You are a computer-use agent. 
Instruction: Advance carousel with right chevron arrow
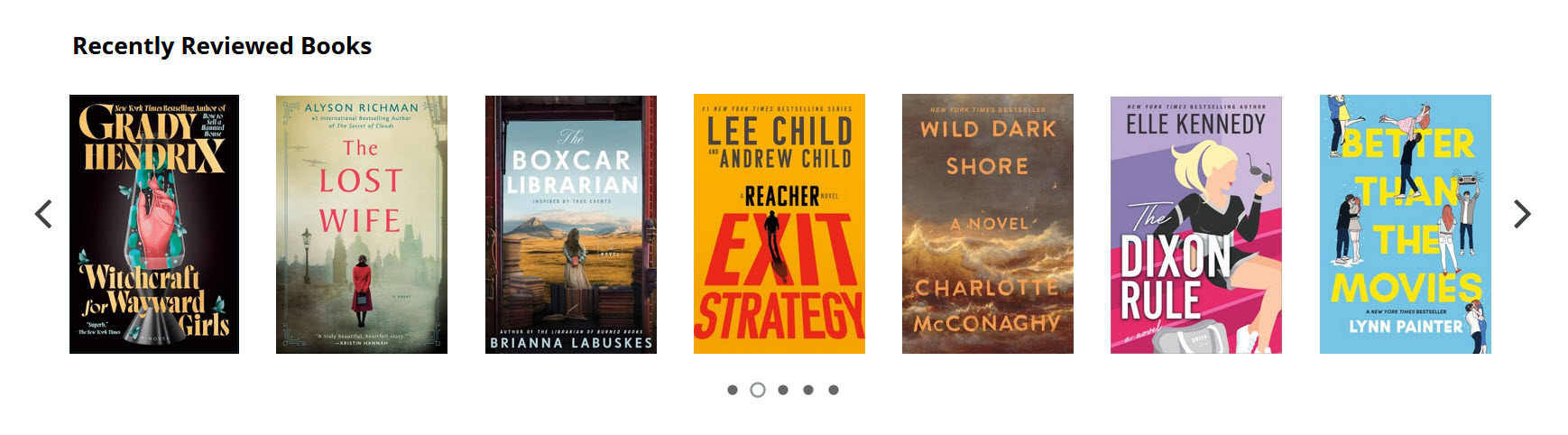[x=1522, y=214]
